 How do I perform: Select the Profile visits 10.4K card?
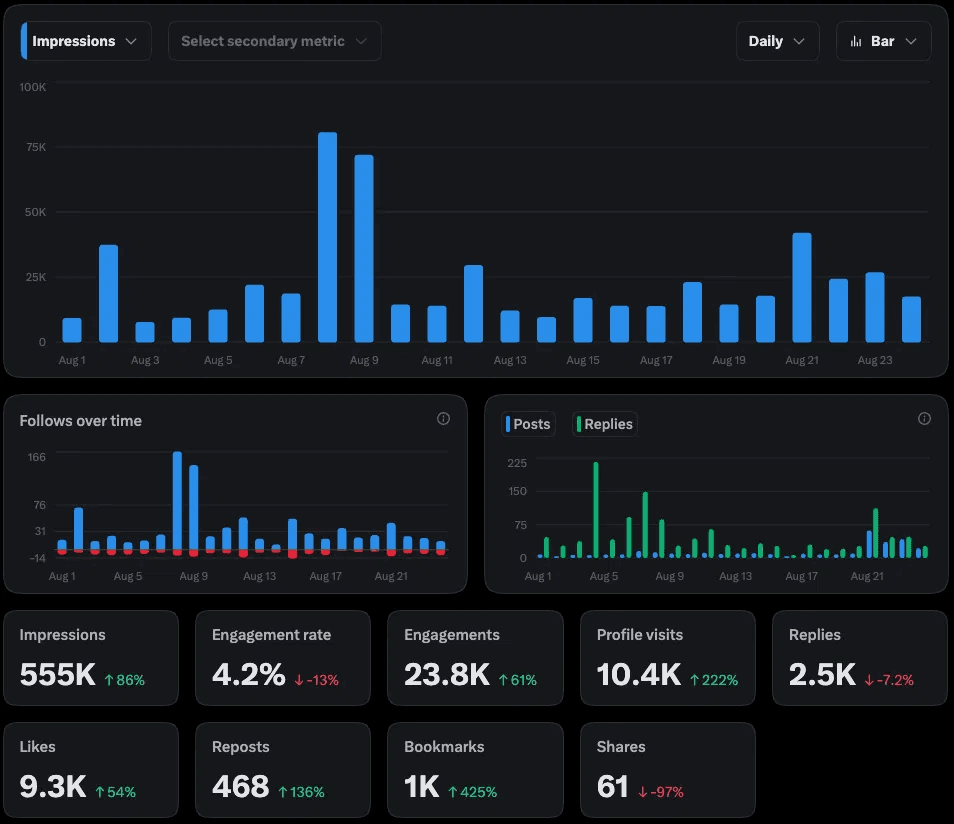(x=668, y=658)
